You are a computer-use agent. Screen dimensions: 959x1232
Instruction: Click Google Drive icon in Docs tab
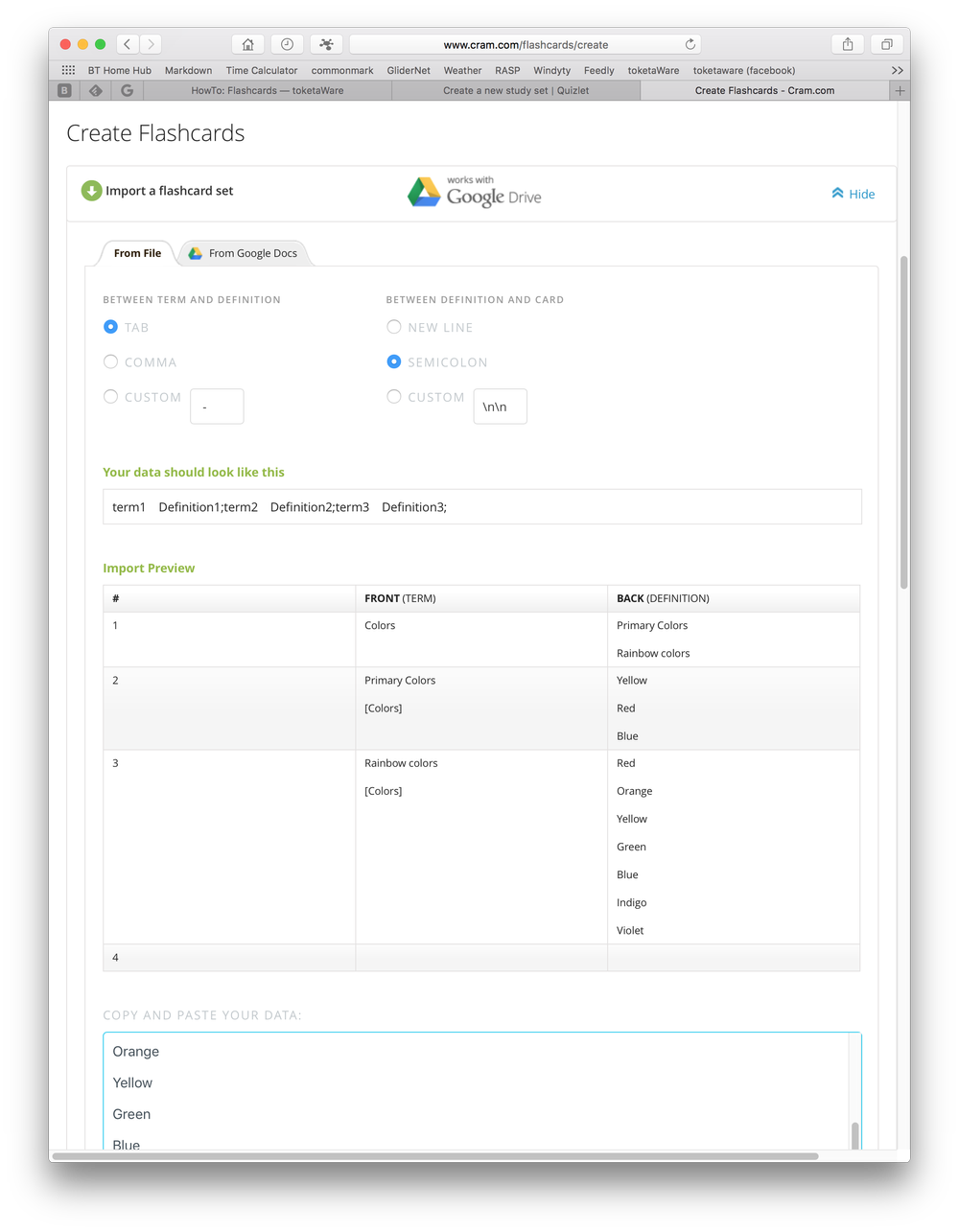coord(196,253)
